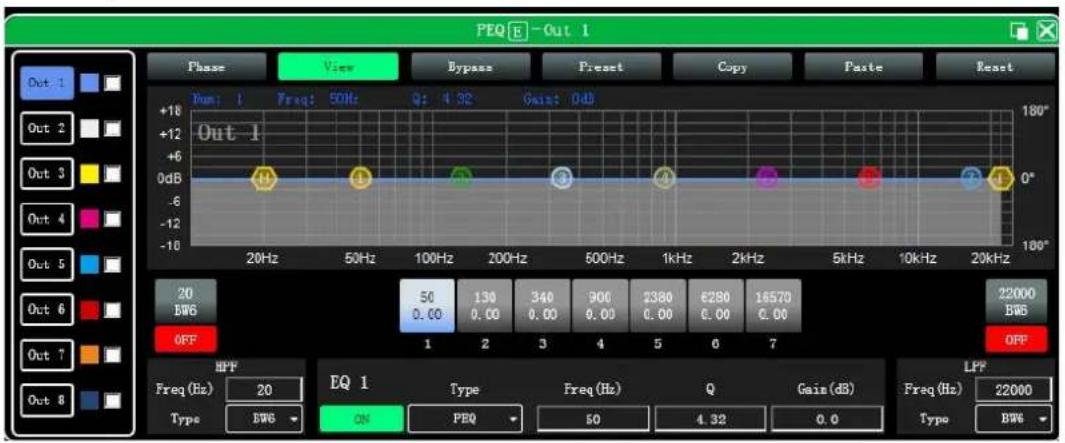
Task: Tick the checkbox next to Out 5
Action: coord(113,264)
